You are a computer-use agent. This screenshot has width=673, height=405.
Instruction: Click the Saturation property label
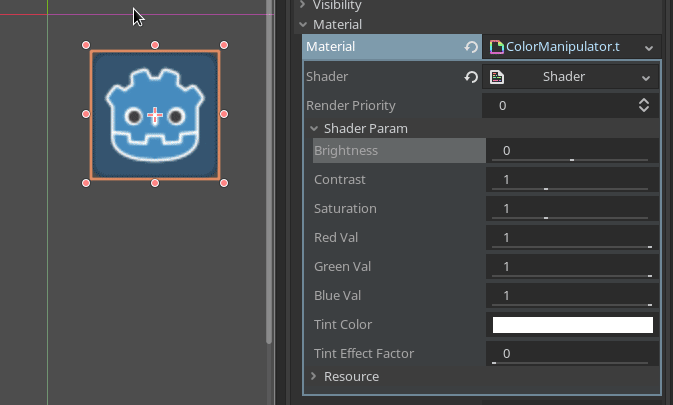point(345,209)
